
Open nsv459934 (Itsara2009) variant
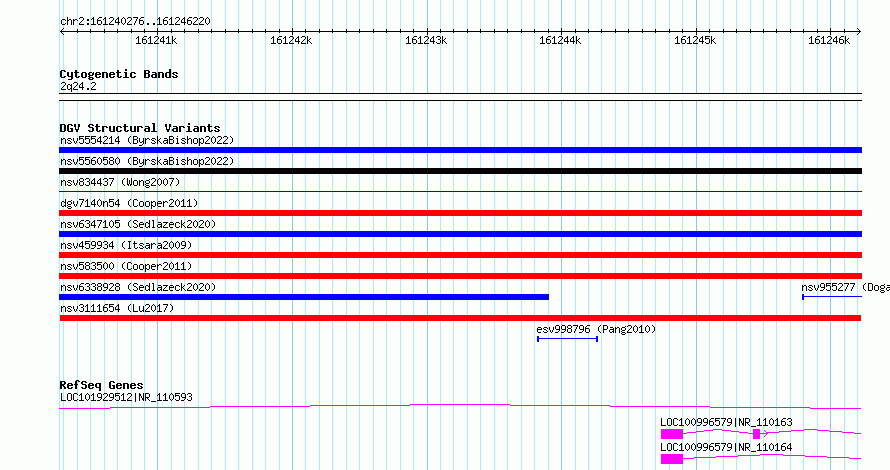[x=126, y=245]
